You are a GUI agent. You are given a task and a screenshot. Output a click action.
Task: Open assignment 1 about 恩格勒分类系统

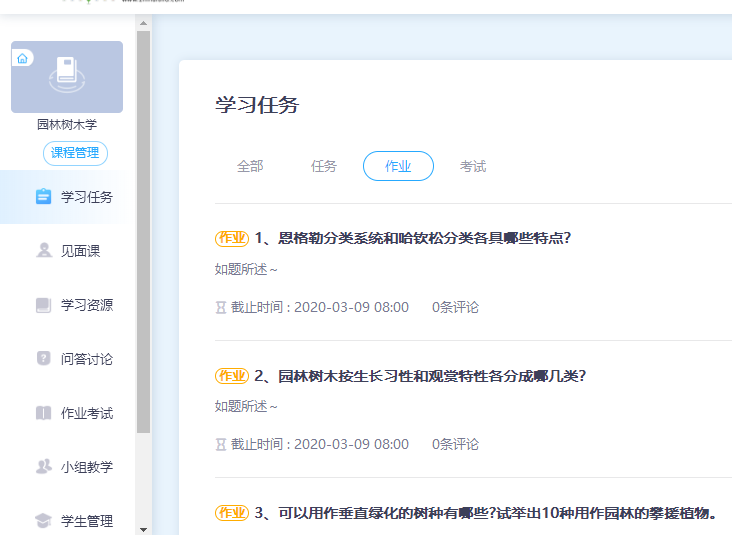(x=412, y=238)
